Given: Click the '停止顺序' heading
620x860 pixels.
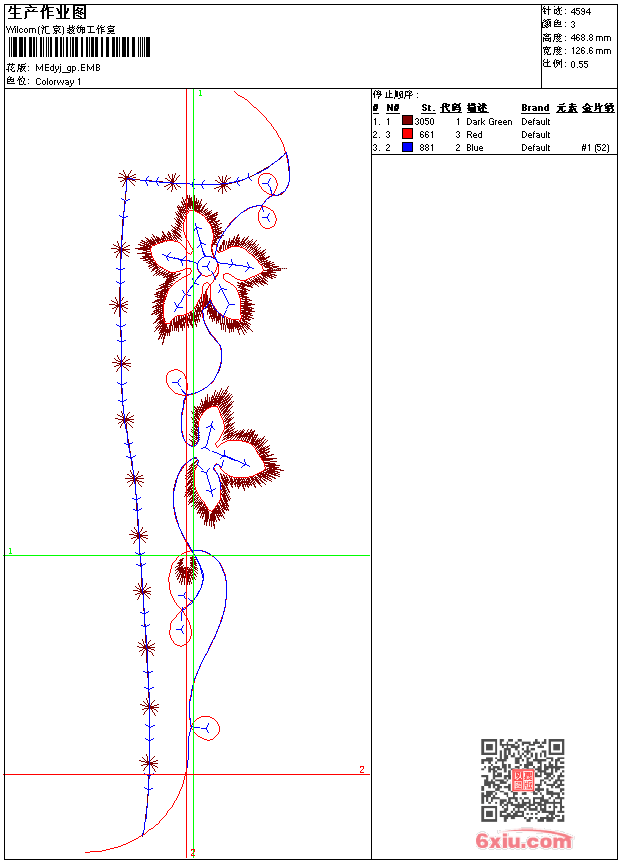Looking at the screenshot, I should (395, 95).
